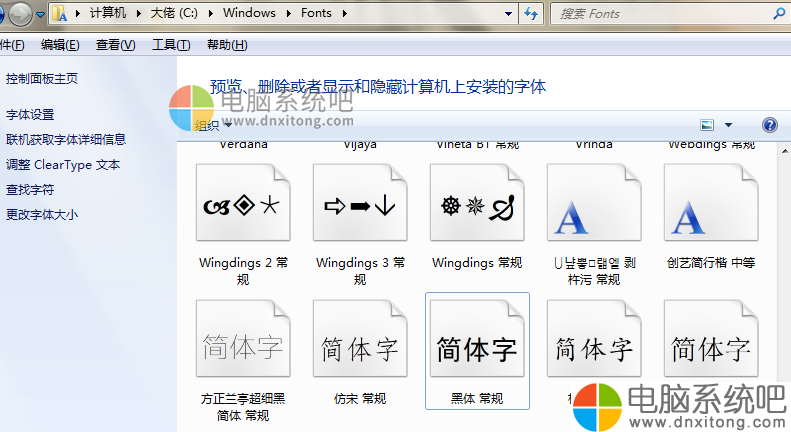This screenshot has width=791, height=432.
Task: Select the Wingdings 3 font icon
Action: 360,202
